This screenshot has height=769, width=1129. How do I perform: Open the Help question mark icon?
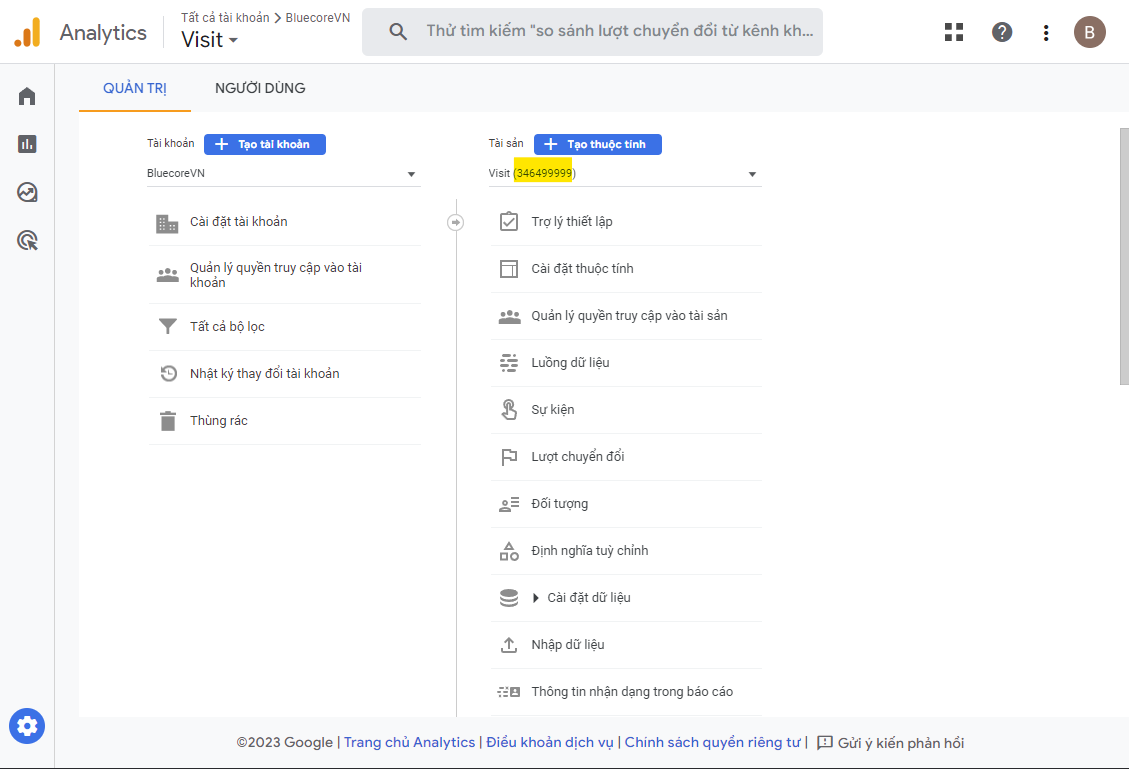(x=1002, y=32)
